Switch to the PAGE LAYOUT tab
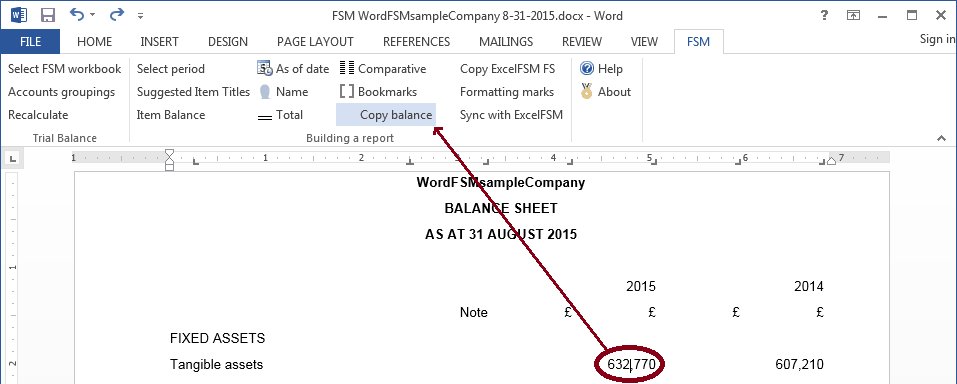The width and height of the screenshot is (957, 384). click(x=315, y=42)
